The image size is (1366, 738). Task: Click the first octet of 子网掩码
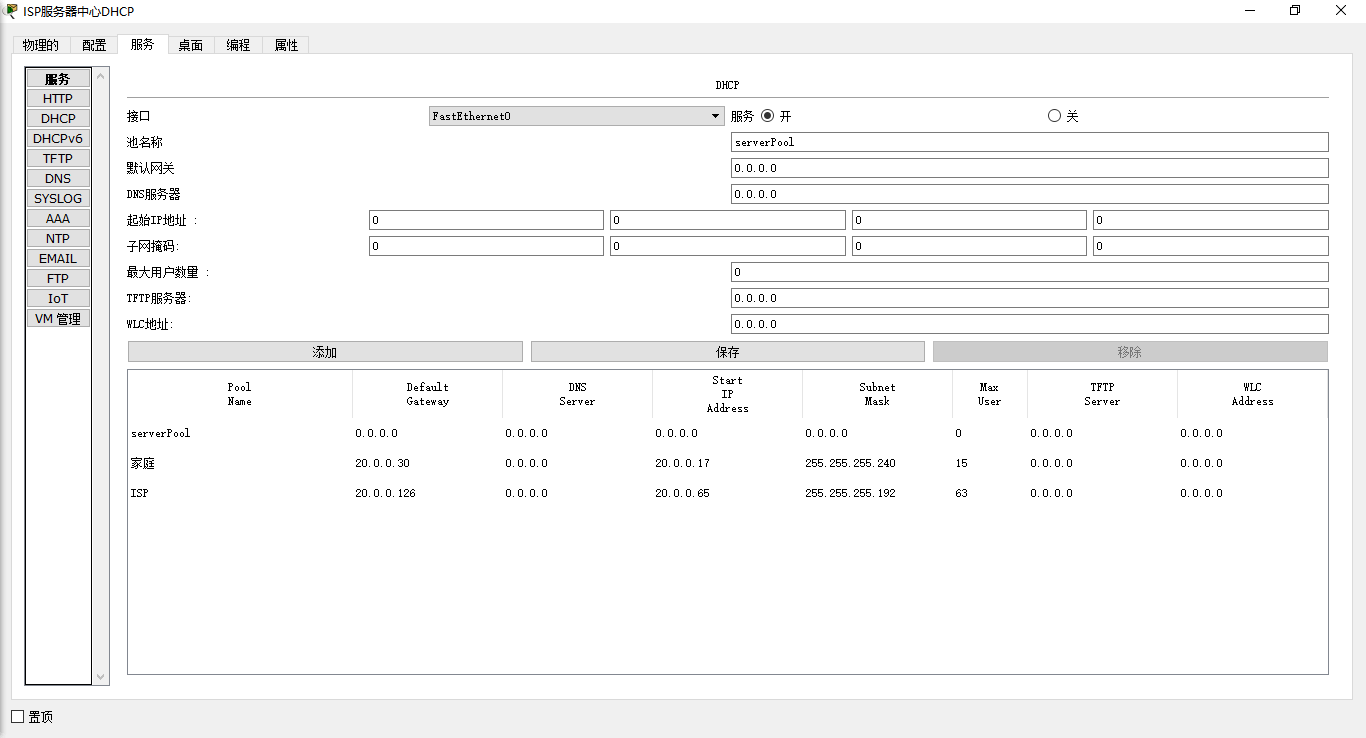[486, 246]
